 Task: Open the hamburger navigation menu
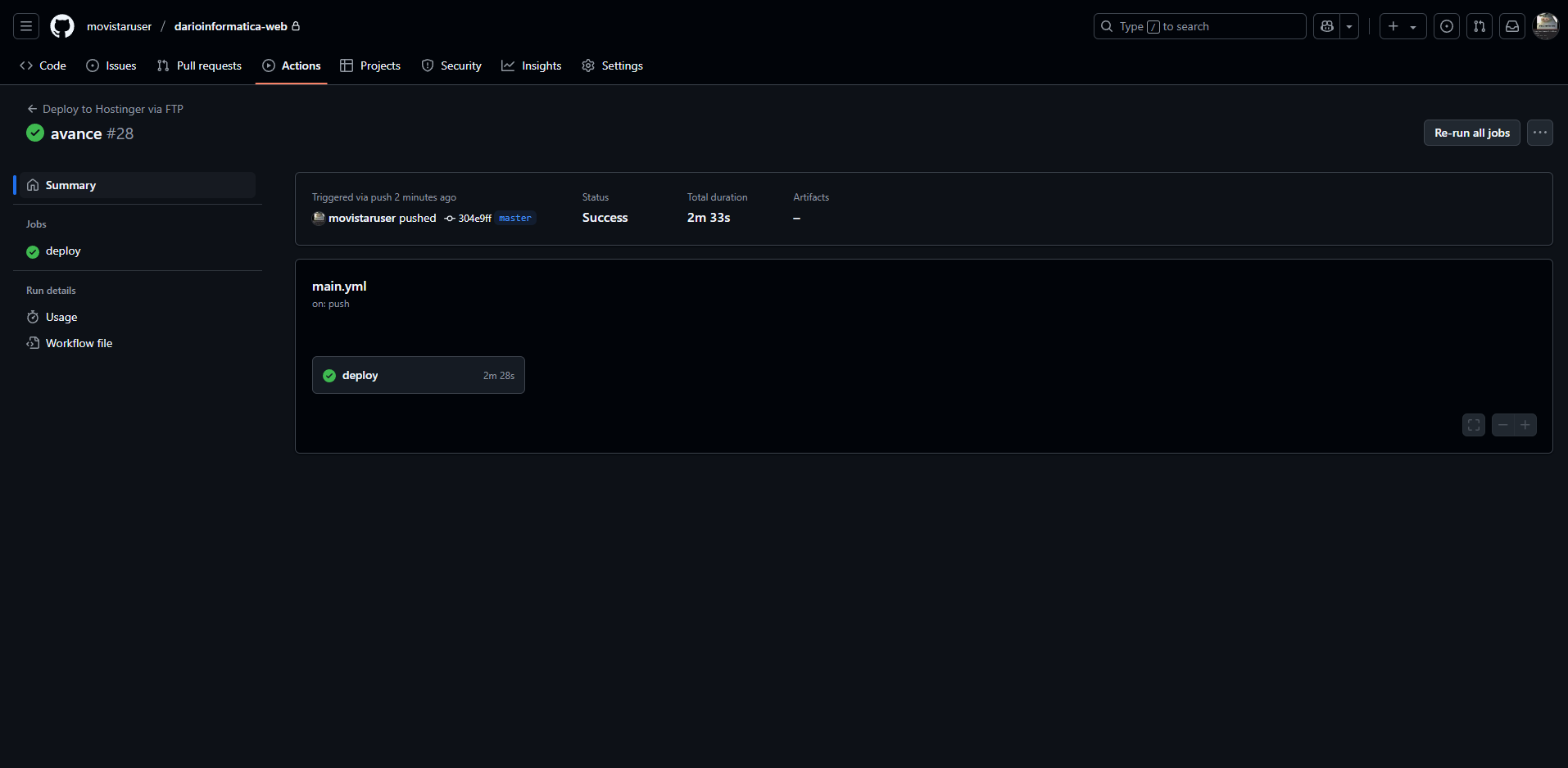(26, 26)
